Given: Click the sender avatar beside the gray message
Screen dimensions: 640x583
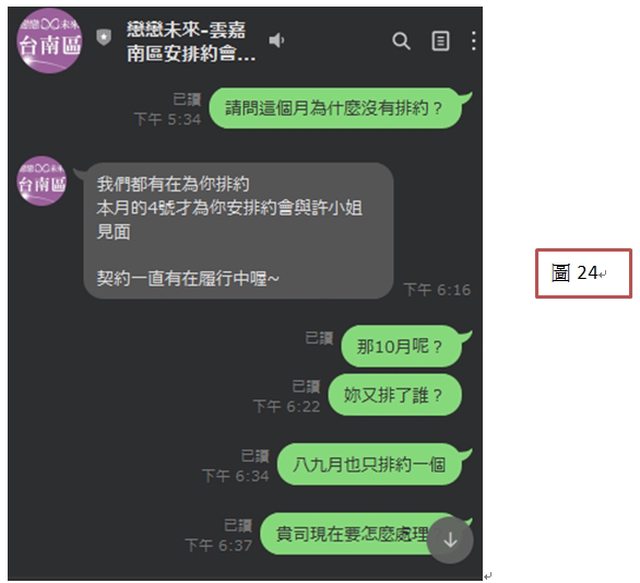Looking at the screenshot, I should coord(42,181).
